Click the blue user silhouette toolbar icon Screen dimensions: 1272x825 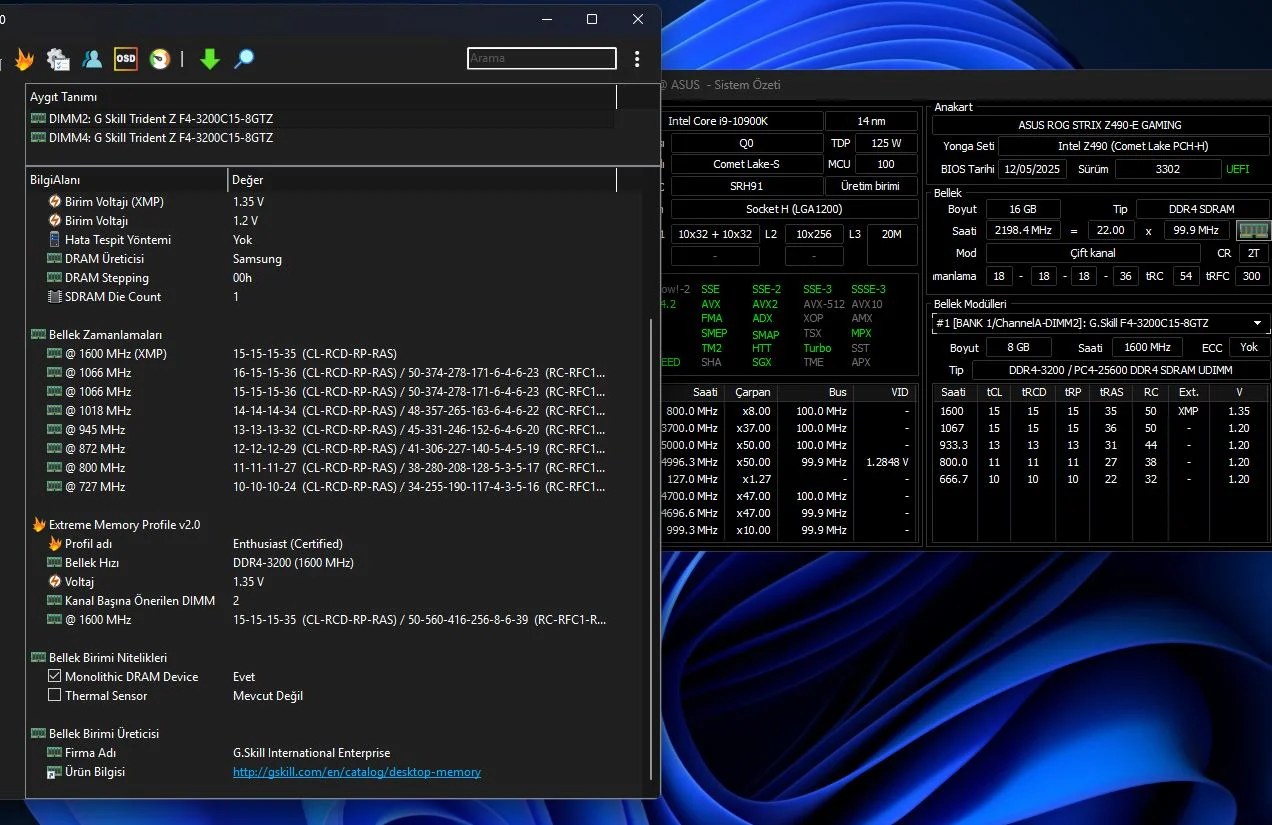click(x=92, y=59)
